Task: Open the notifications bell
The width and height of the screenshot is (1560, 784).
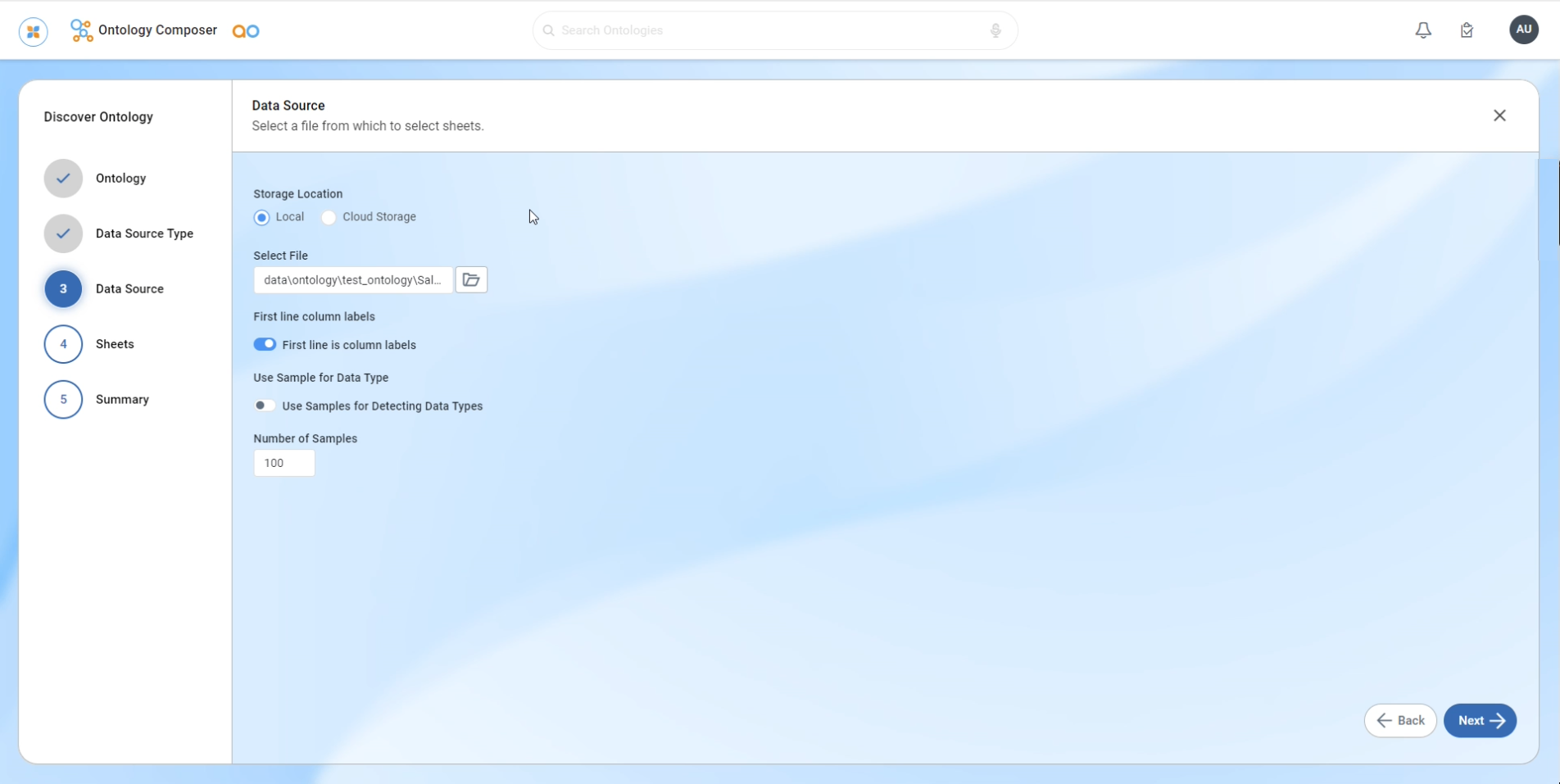Action: [1423, 30]
